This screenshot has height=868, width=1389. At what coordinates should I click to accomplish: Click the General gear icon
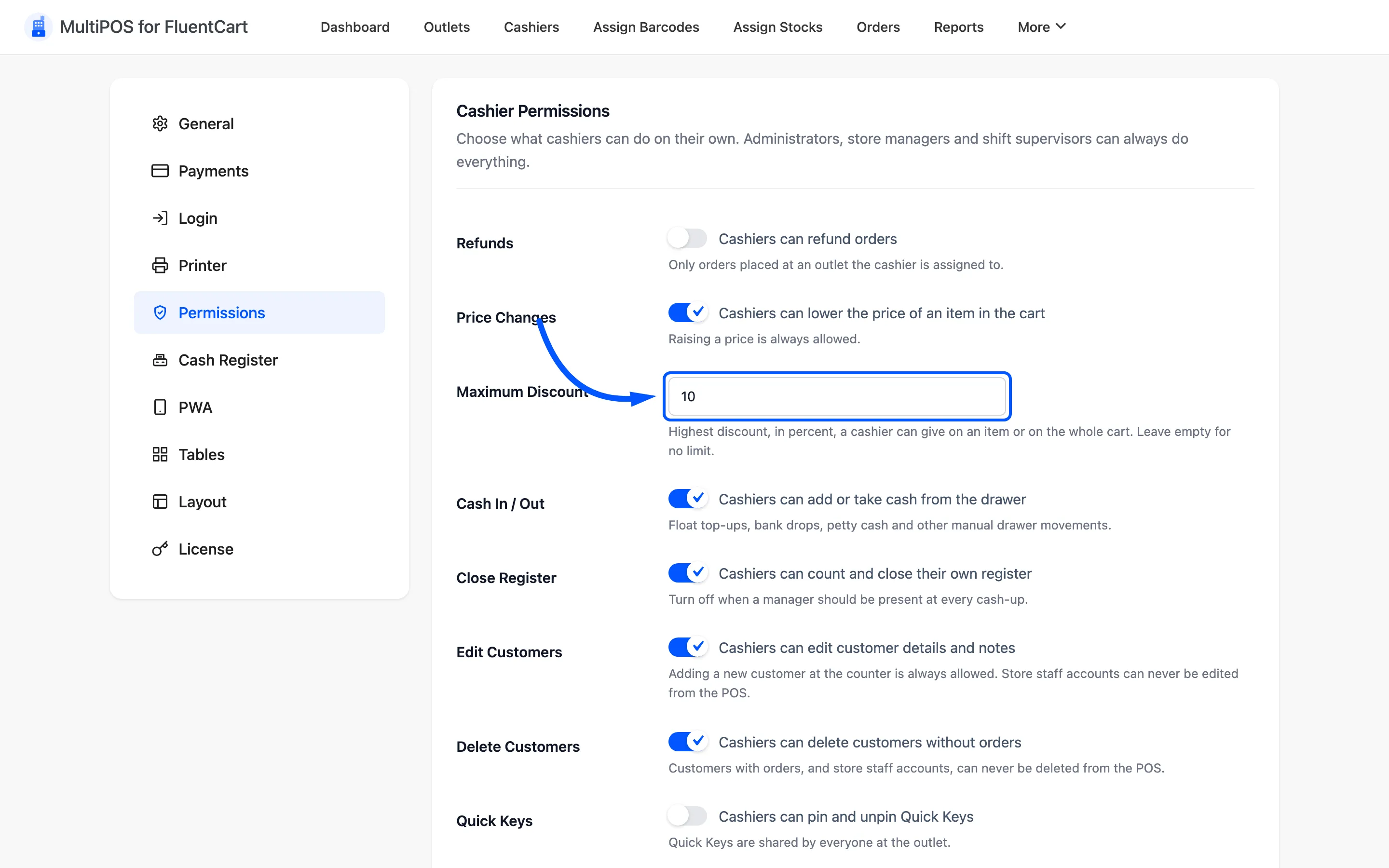(160, 123)
